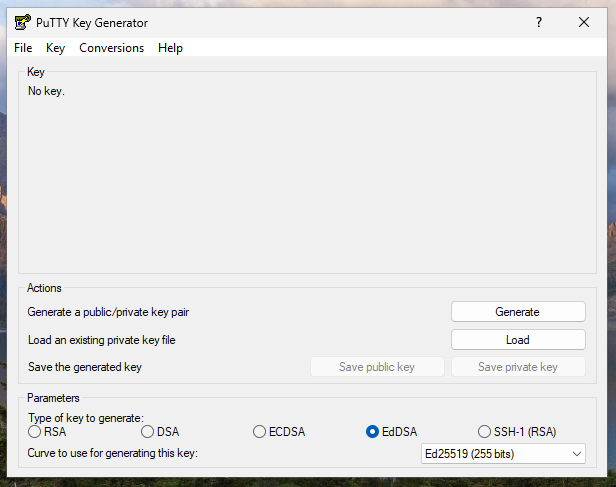Click the Save private key button
The width and height of the screenshot is (616, 487).
tap(517, 367)
